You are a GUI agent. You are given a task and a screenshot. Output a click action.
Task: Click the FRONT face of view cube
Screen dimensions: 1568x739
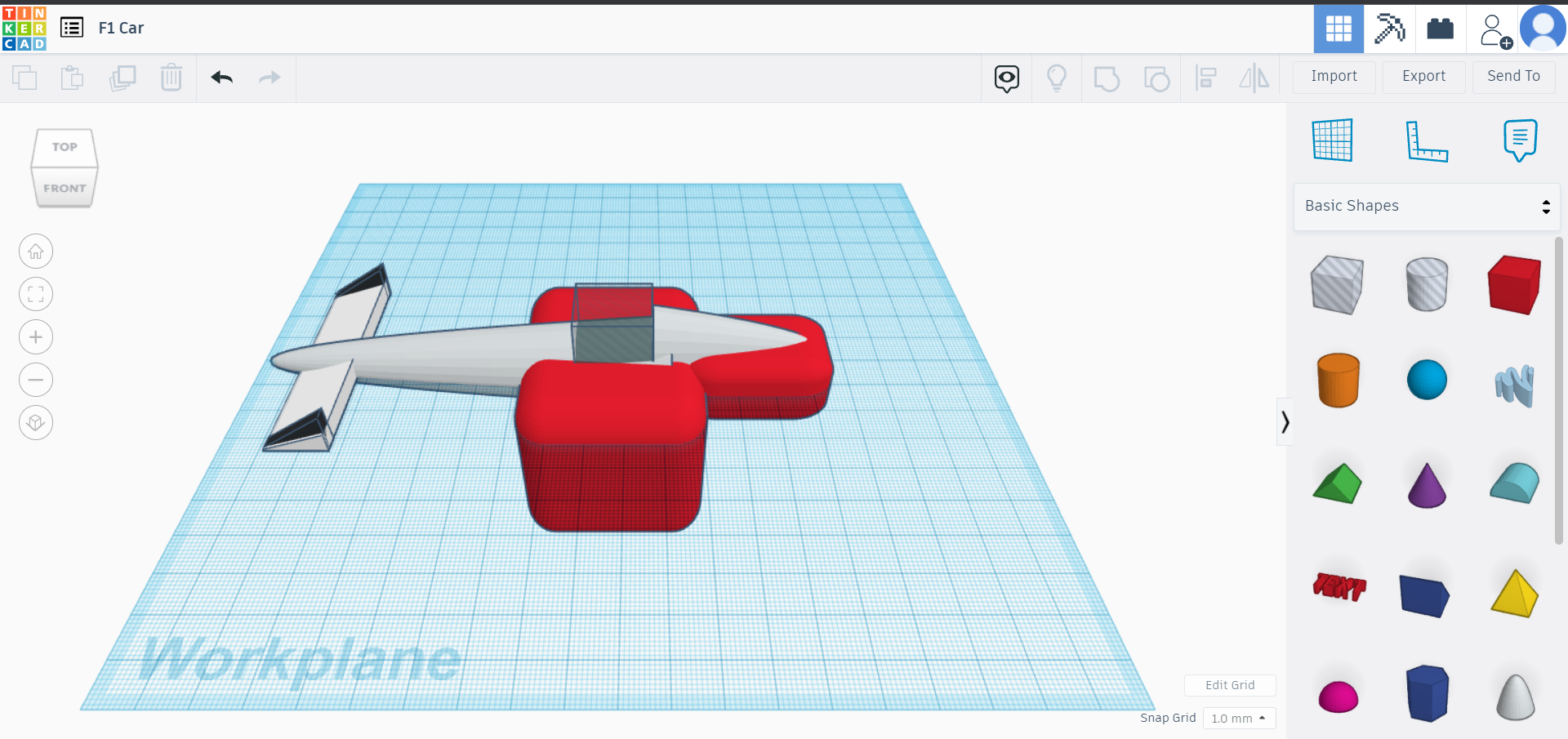[x=65, y=188]
